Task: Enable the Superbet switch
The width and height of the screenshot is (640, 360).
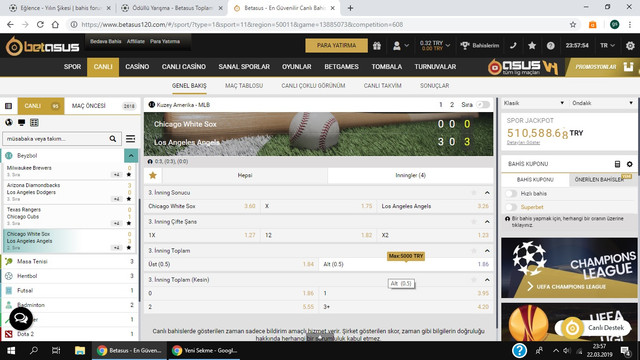Action: [511, 207]
